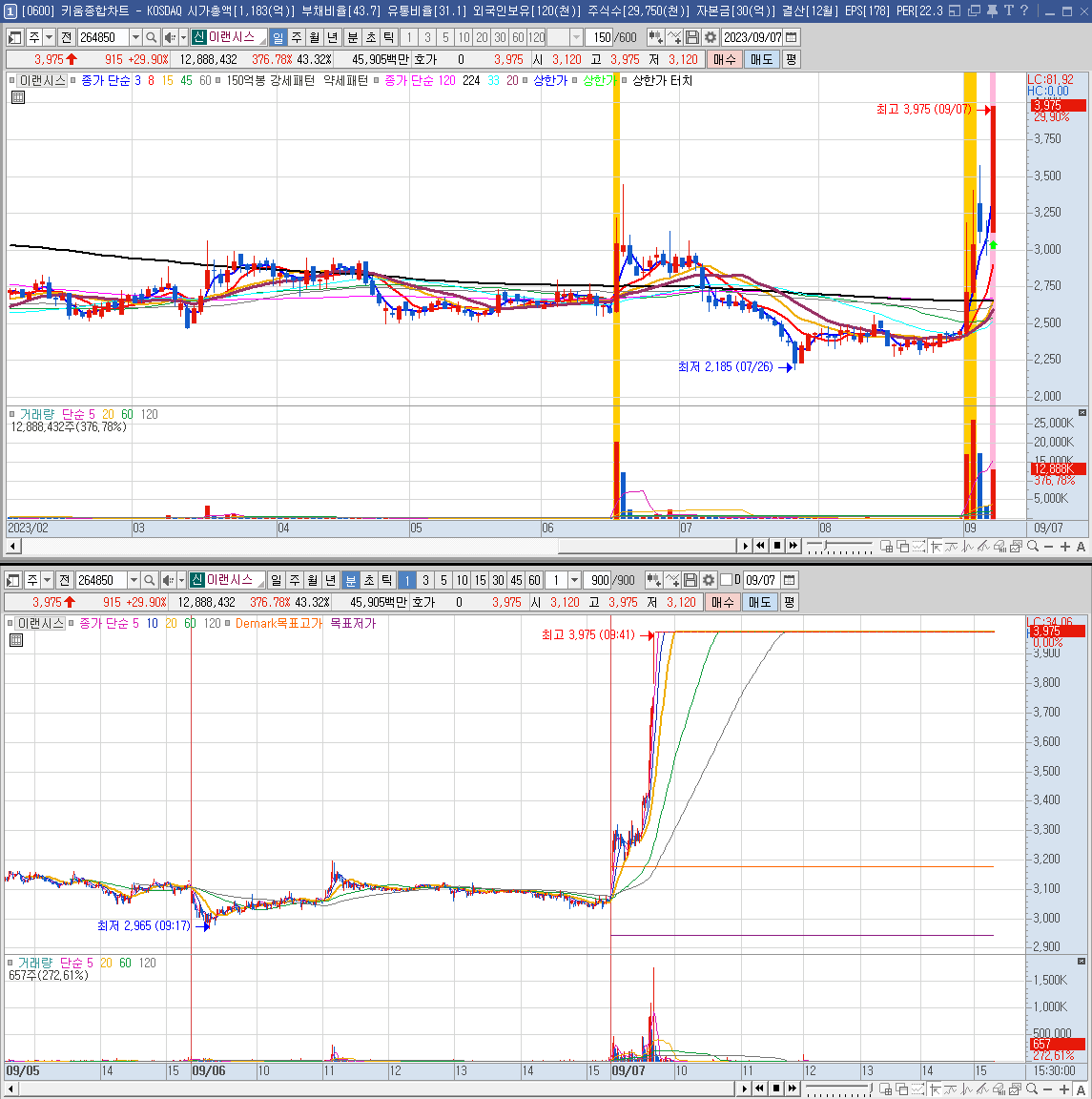1092x1099 pixels.
Task: Click layout window icon at upper toolbar start
Action: click(14, 37)
